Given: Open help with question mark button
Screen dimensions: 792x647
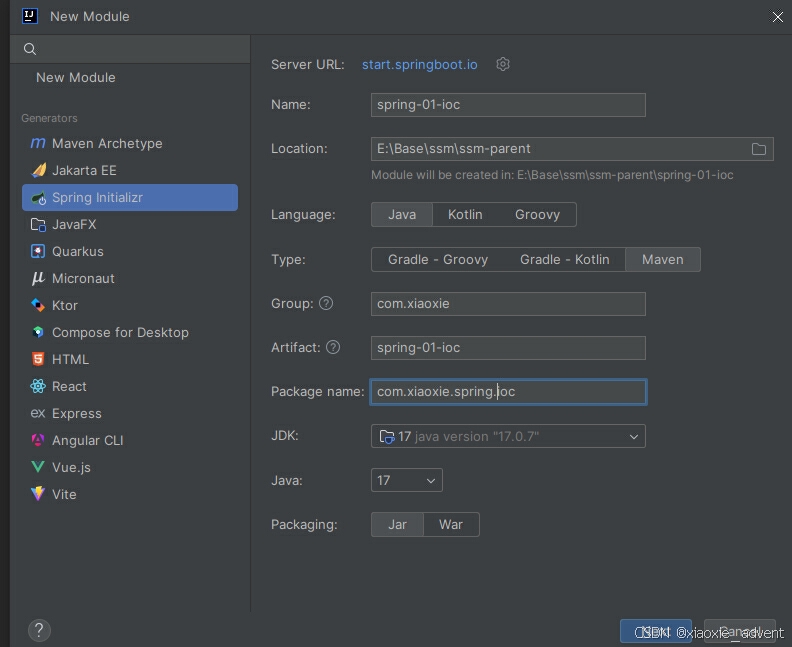Looking at the screenshot, I should click(39, 630).
